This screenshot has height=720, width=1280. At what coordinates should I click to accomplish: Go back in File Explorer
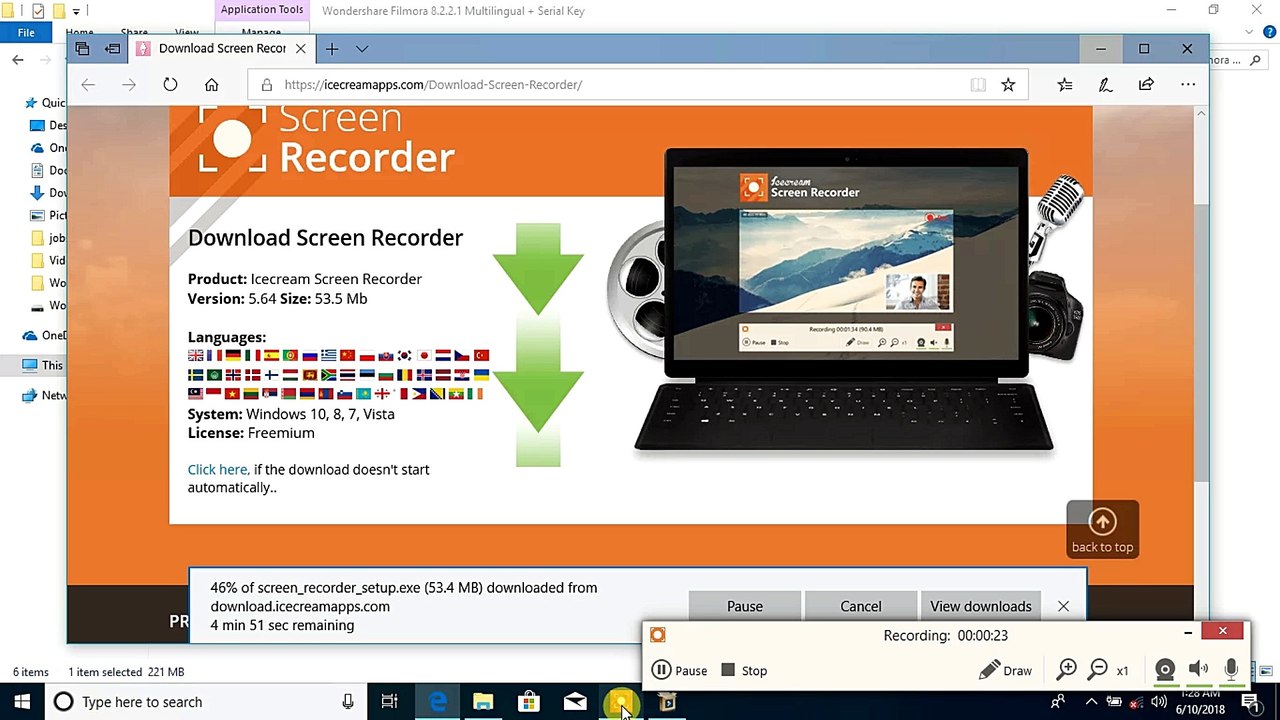tap(18, 60)
